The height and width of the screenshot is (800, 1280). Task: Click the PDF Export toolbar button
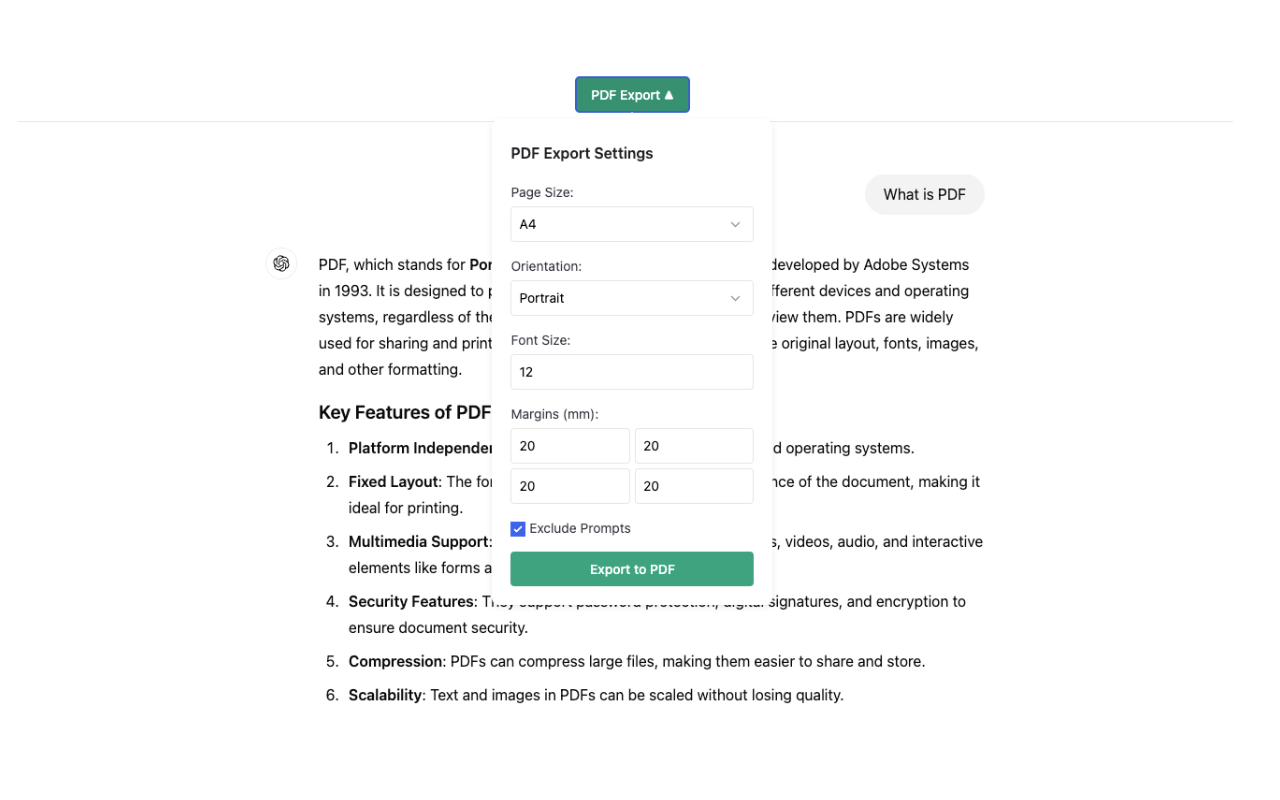pyautogui.click(x=632, y=94)
